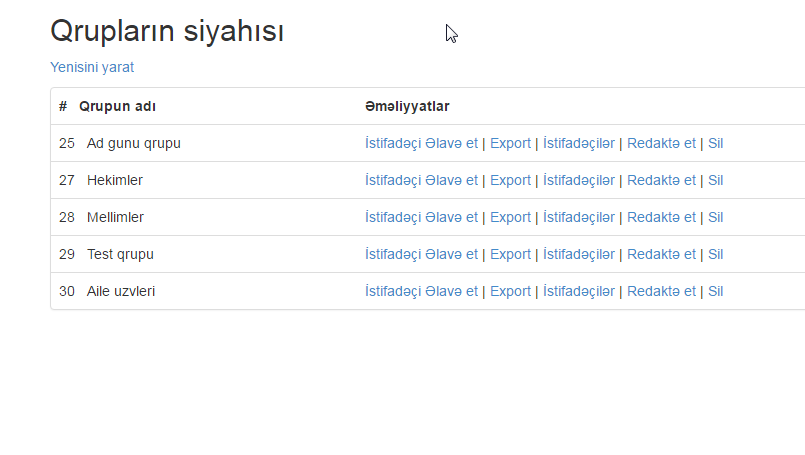
Task: Delete the Mellimler group
Action: pyautogui.click(x=715, y=217)
